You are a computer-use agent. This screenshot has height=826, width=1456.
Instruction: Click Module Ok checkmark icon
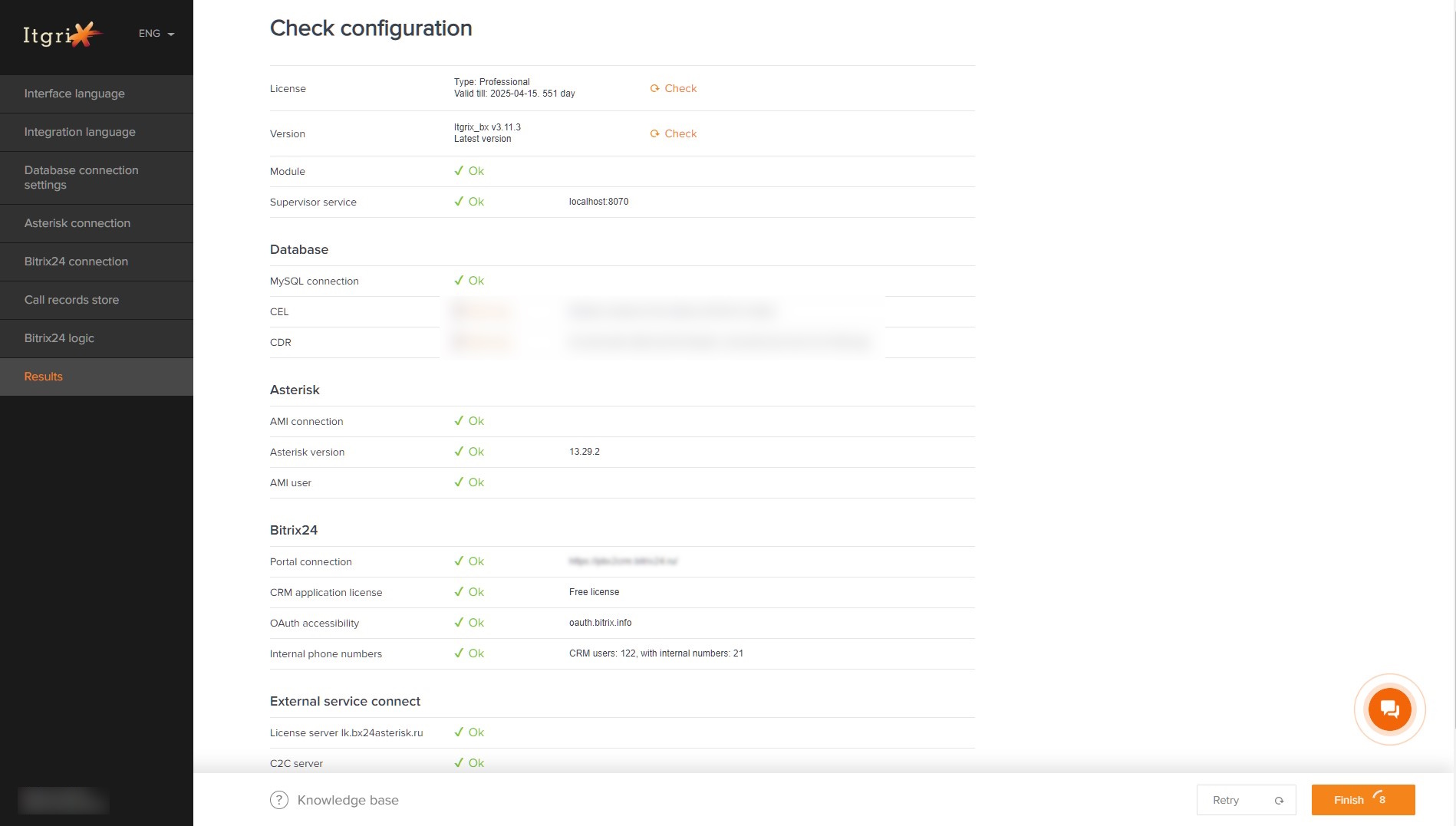click(459, 171)
